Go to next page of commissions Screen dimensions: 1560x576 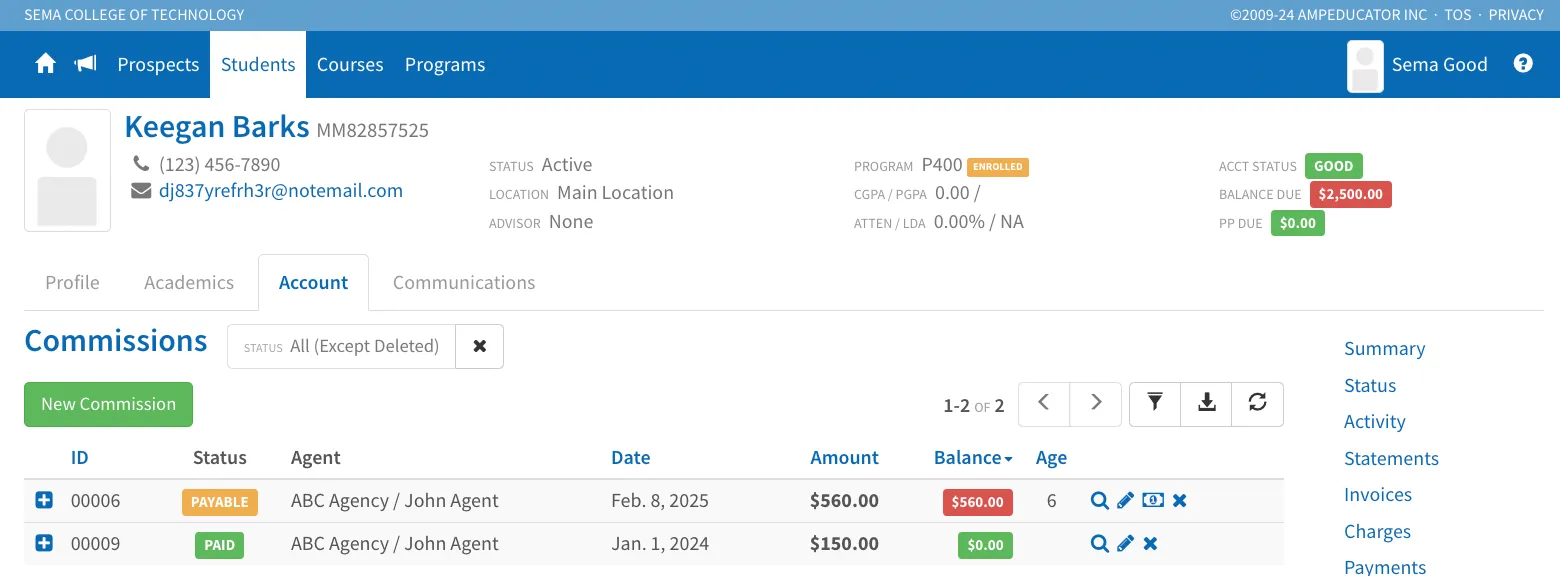pyautogui.click(x=1096, y=403)
